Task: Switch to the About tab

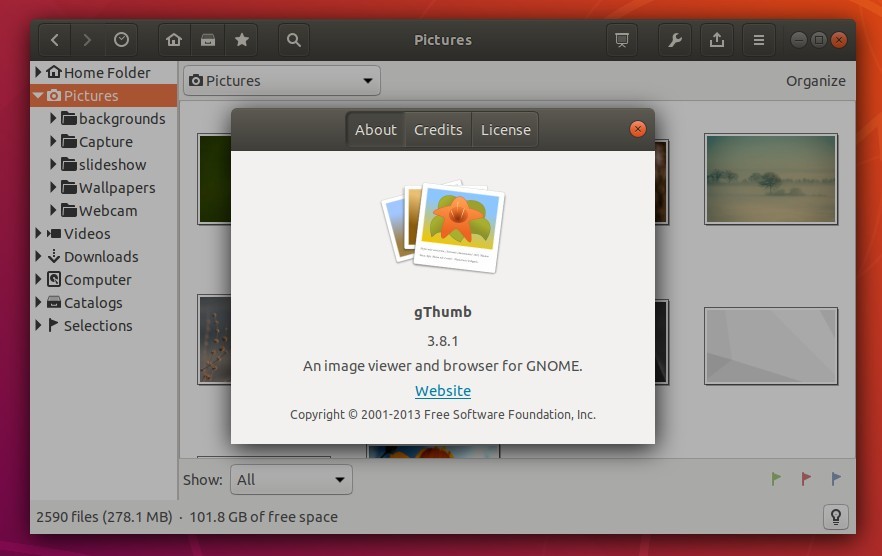Action: (x=376, y=130)
